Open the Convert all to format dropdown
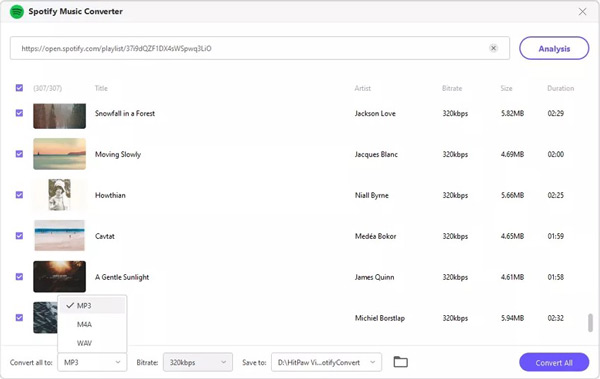Viewport: 600px width, 379px height. (92, 362)
